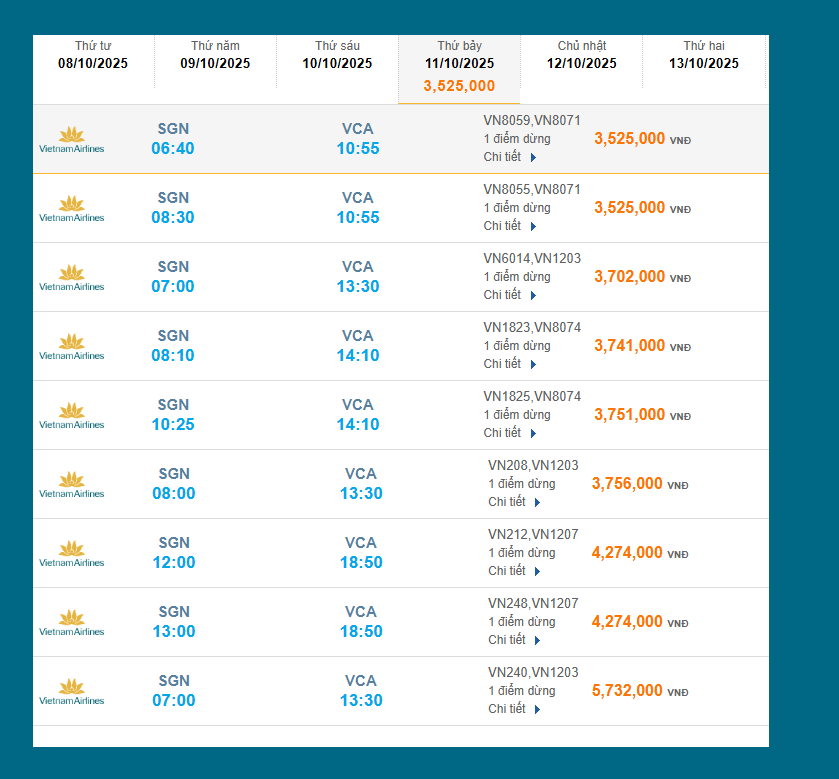The width and height of the screenshot is (839, 779).
Task: Show Chi tiết for flight VN248,VN1207
Action: point(515,640)
